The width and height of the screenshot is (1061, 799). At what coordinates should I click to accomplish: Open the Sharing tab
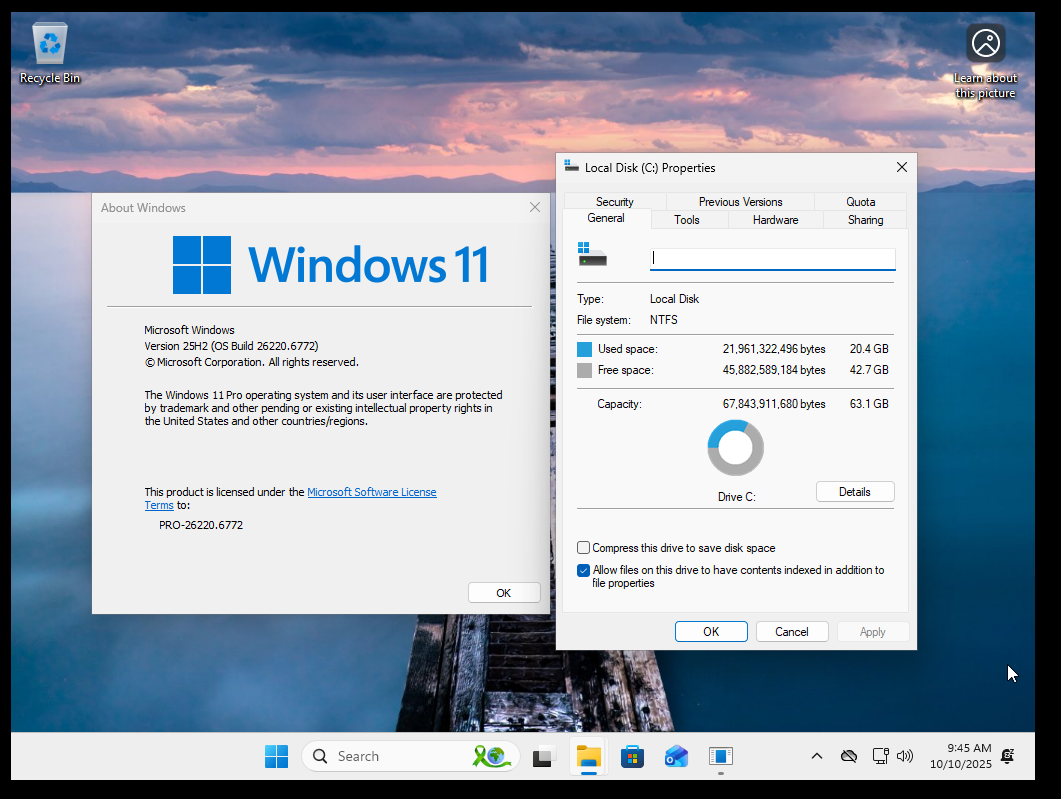click(865, 220)
